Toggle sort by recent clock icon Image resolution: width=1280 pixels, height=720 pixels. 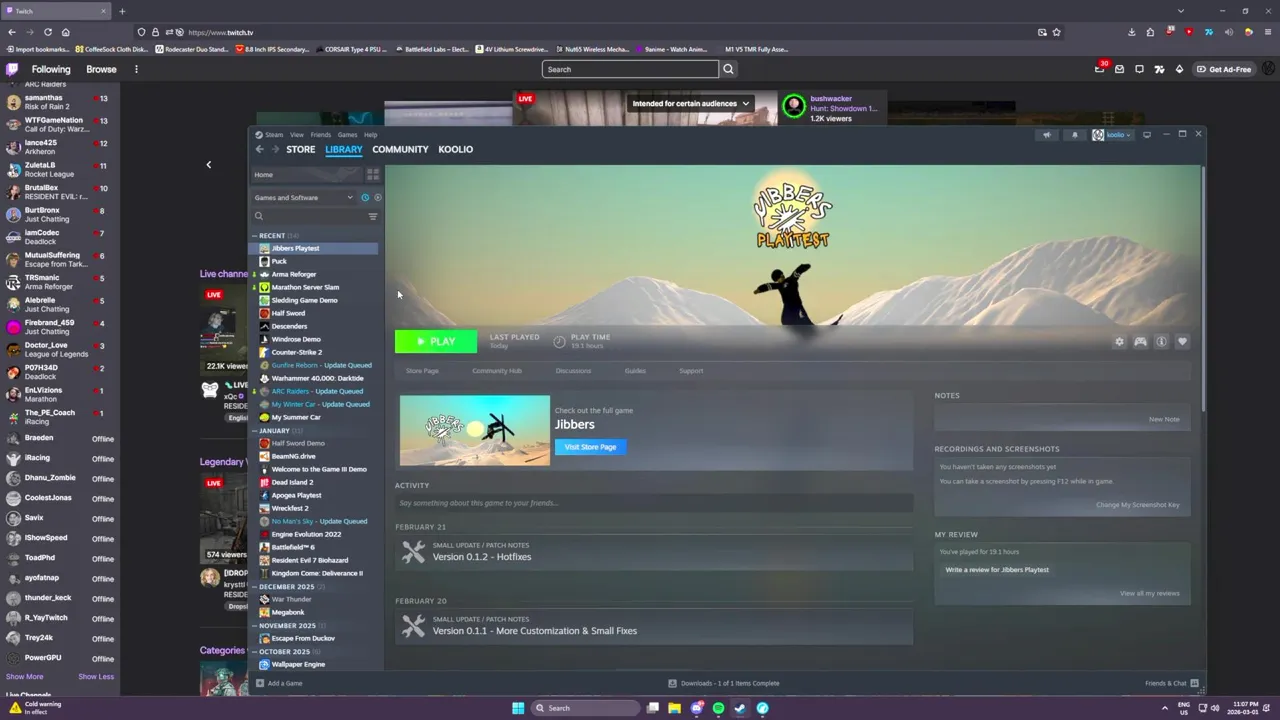365,197
